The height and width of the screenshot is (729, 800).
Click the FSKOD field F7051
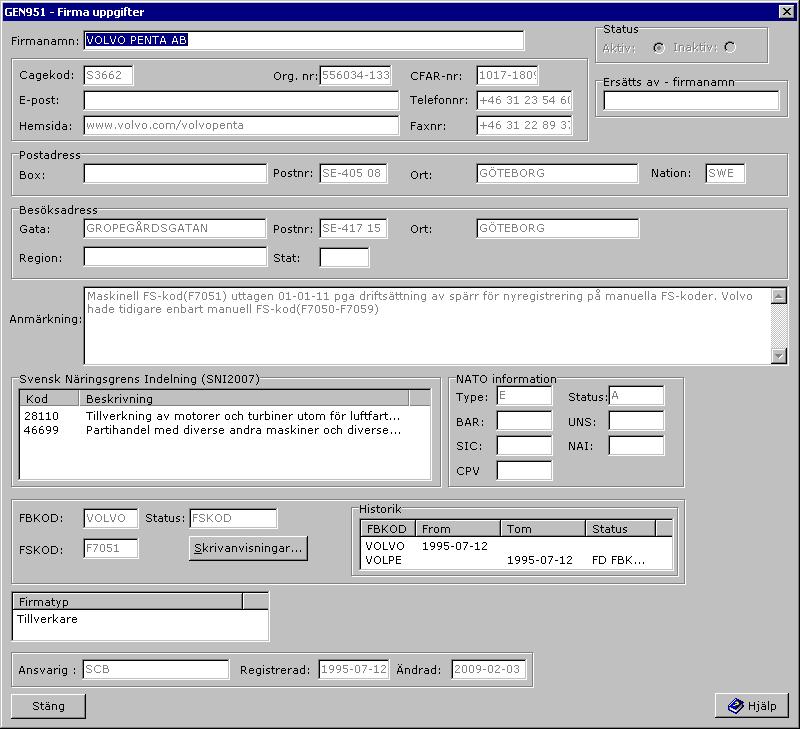[111, 548]
